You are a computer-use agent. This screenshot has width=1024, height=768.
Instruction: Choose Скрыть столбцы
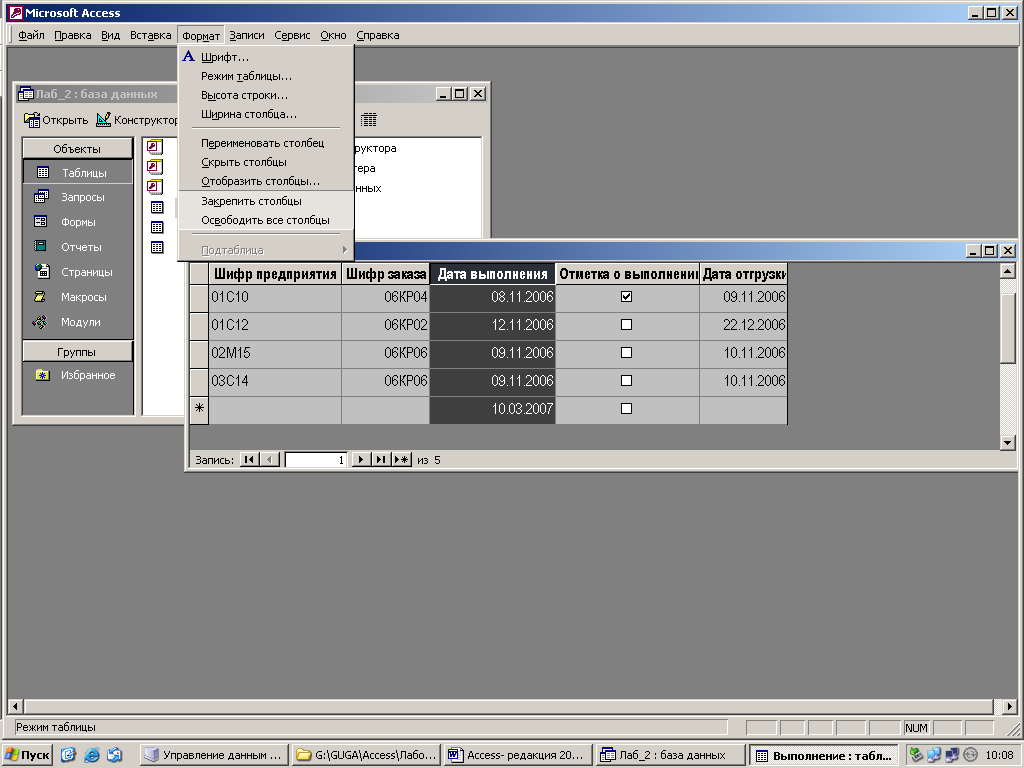(244, 161)
